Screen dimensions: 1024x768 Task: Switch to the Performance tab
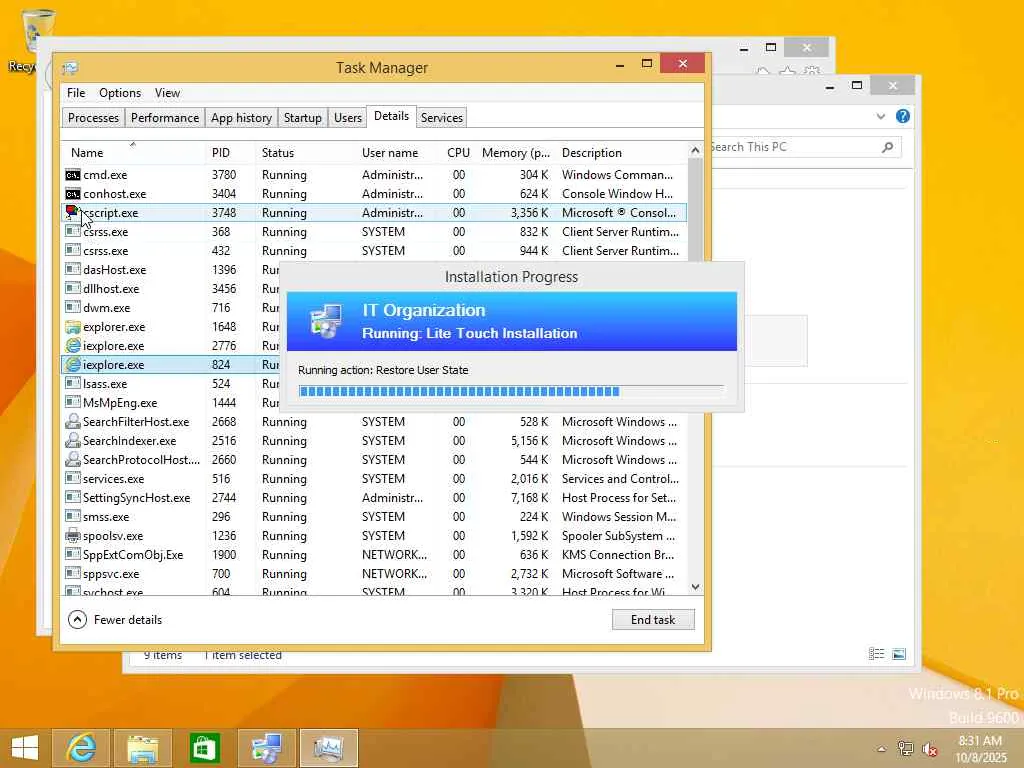click(x=164, y=118)
